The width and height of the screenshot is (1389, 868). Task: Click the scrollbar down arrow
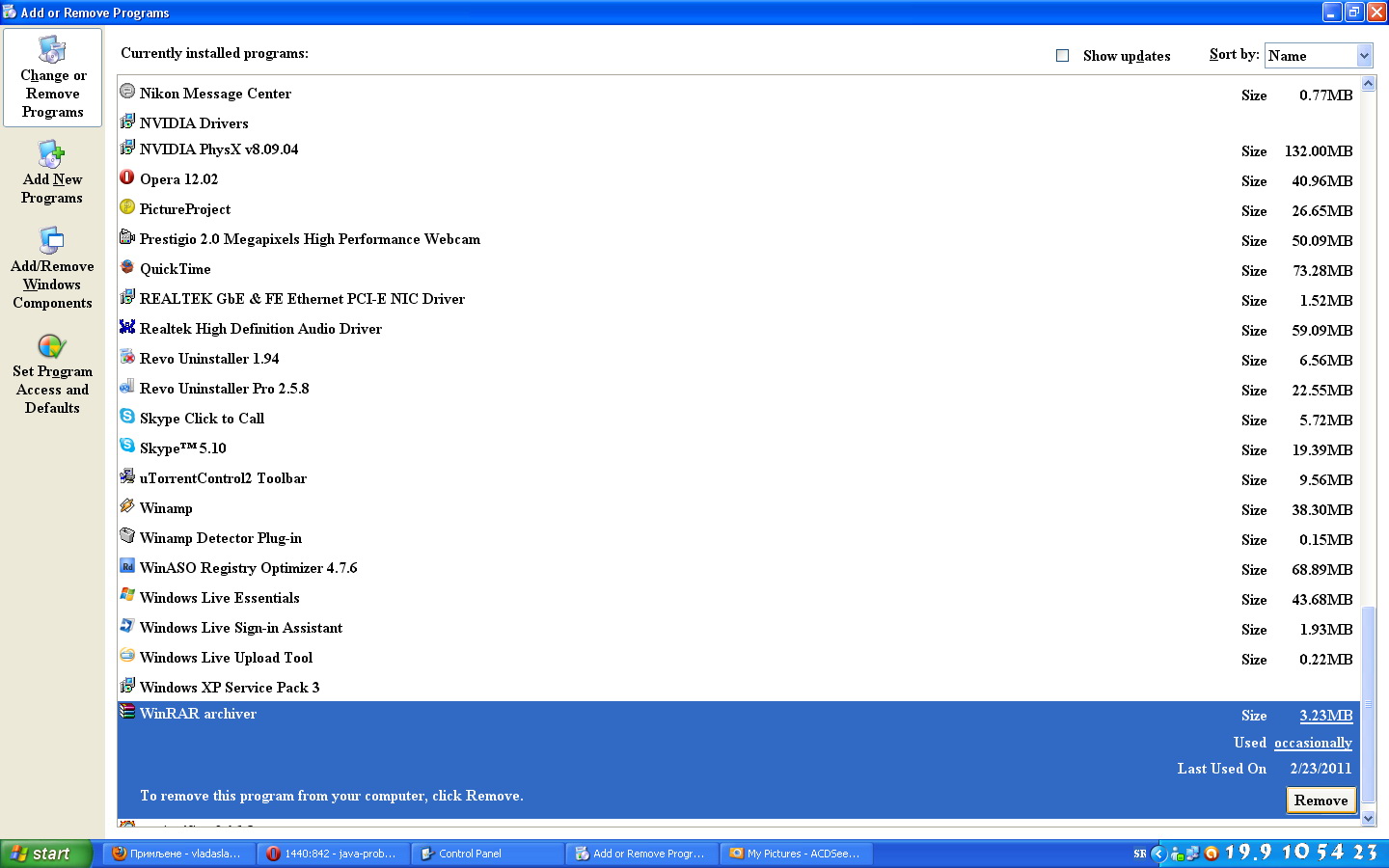tap(1368, 818)
